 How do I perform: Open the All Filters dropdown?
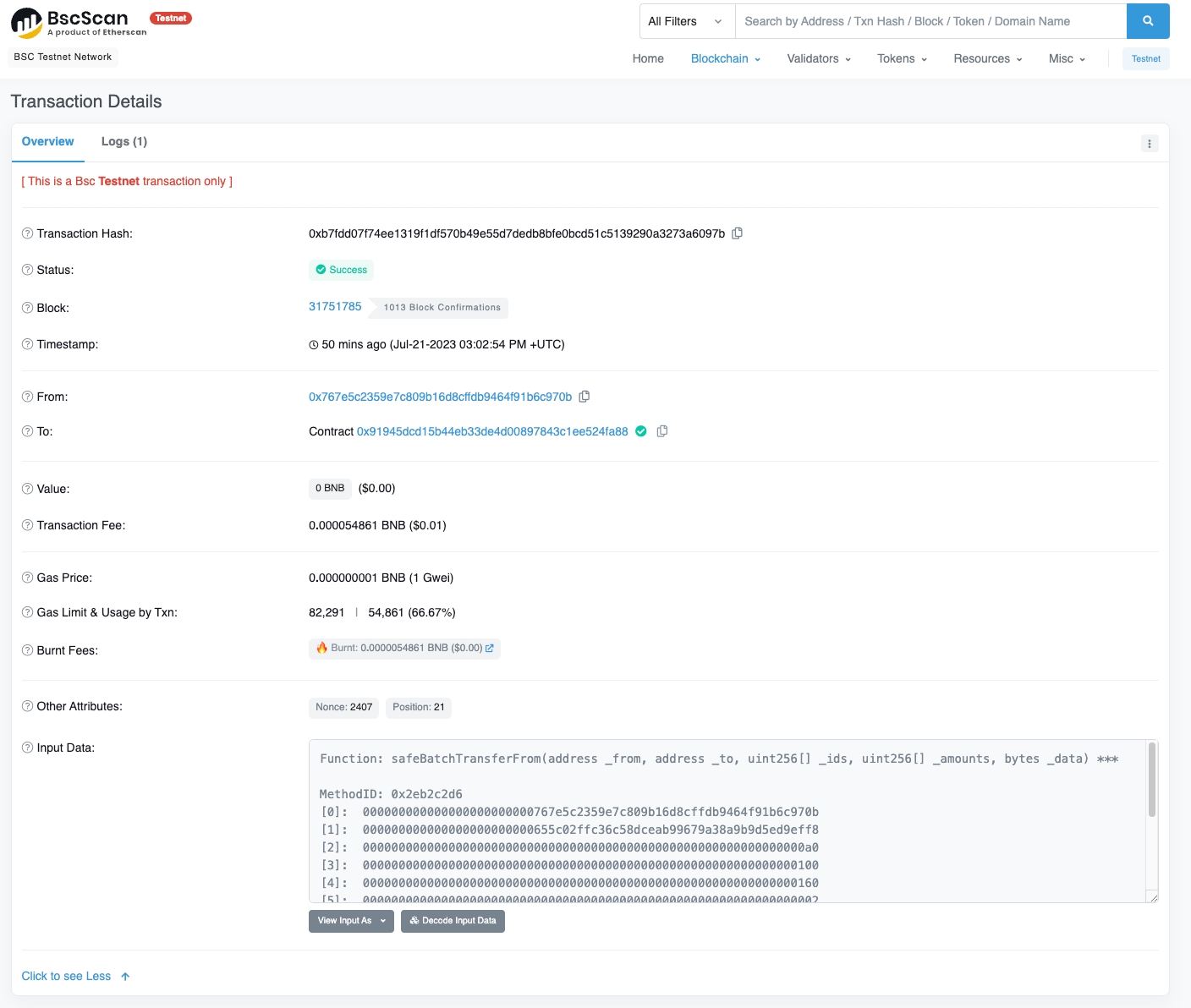686,21
